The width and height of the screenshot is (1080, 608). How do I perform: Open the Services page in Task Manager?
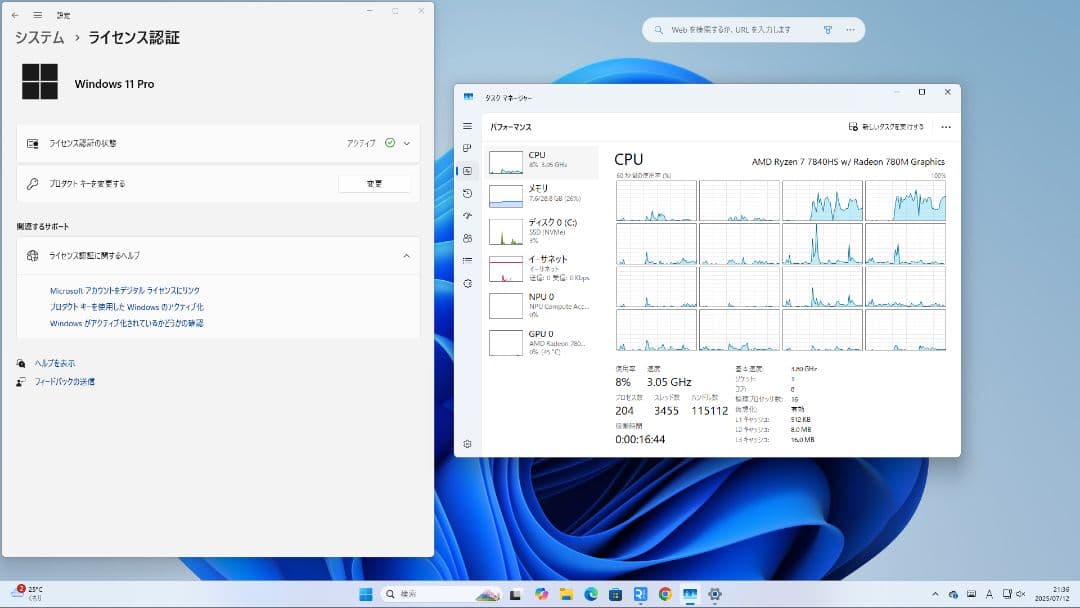pos(468,283)
